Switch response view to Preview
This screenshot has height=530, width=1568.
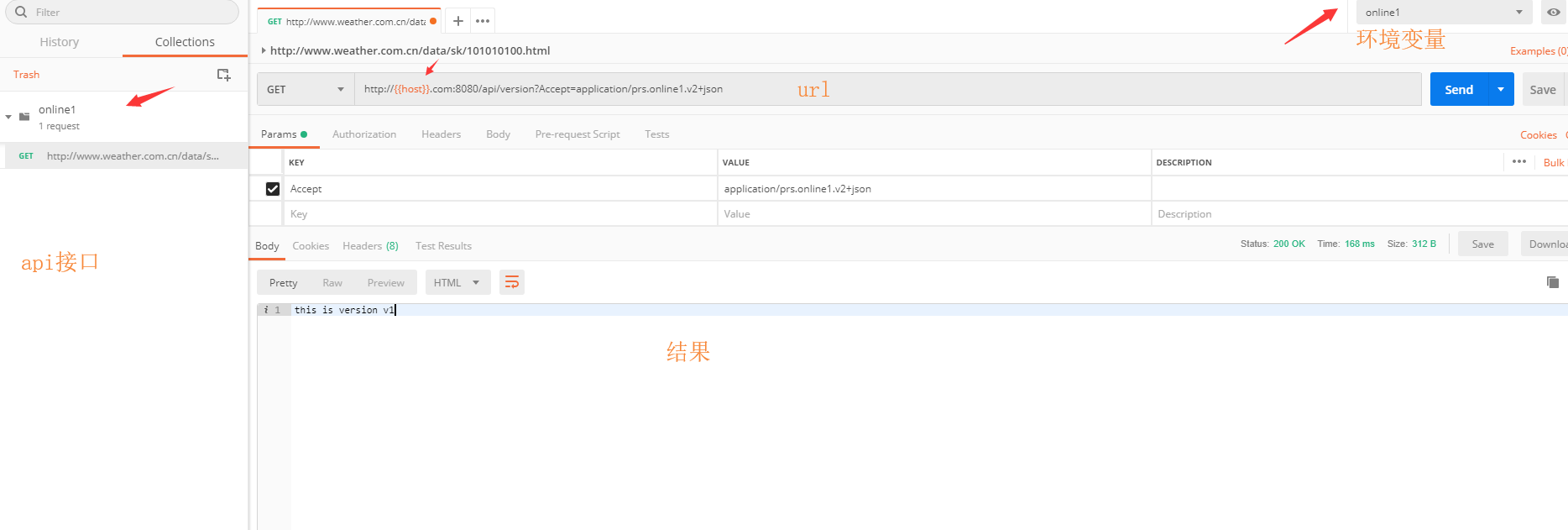click(x=385, y=282)
